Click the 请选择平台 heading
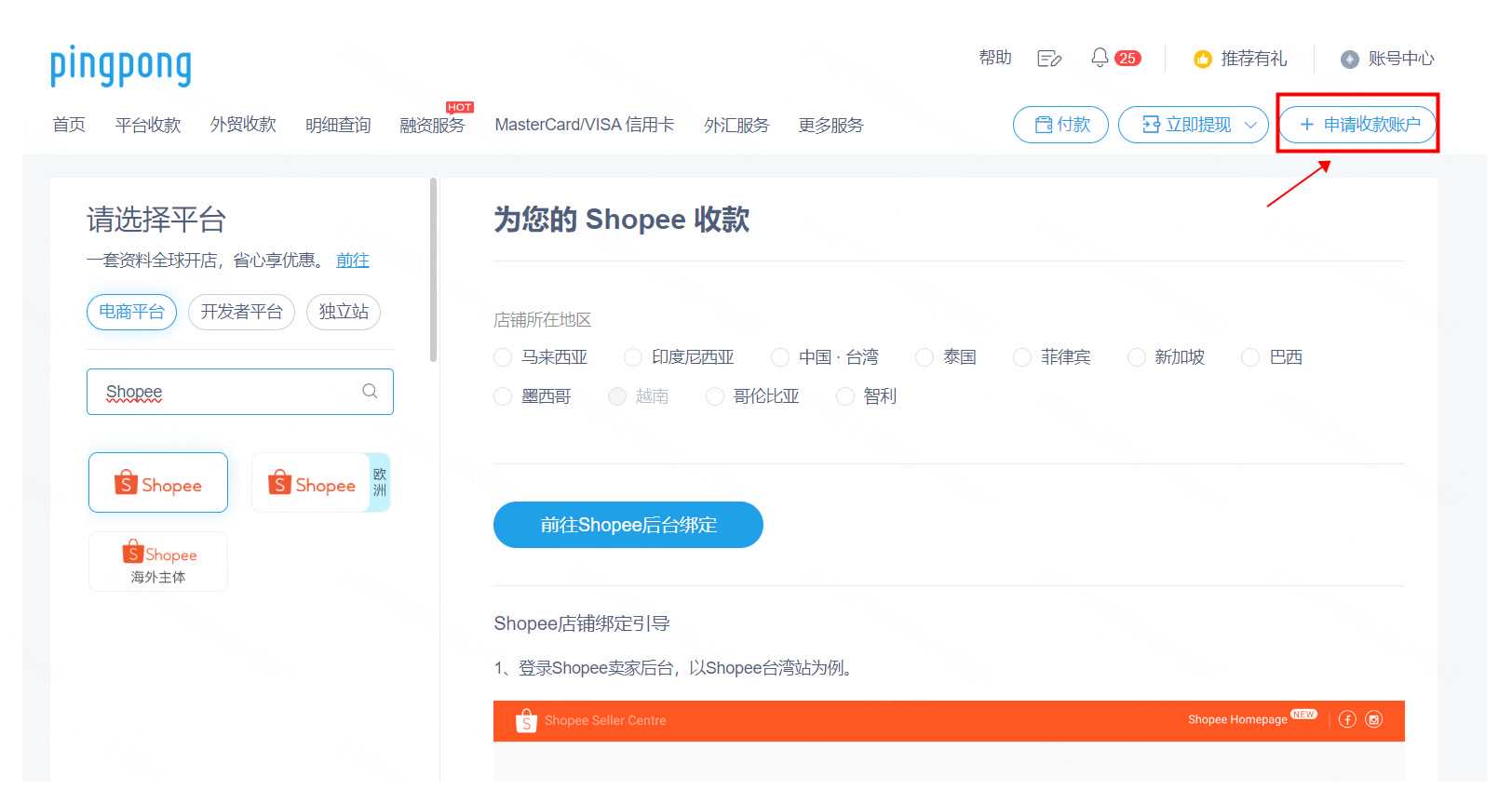The width and height of the screenshot is (1512, 803). pos(156,221)
